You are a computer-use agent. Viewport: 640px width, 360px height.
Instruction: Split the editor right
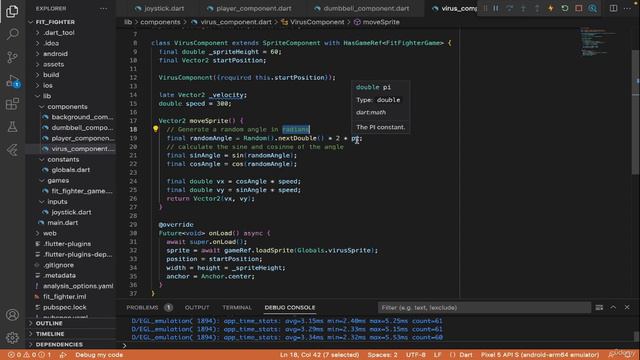pos(613,8)
